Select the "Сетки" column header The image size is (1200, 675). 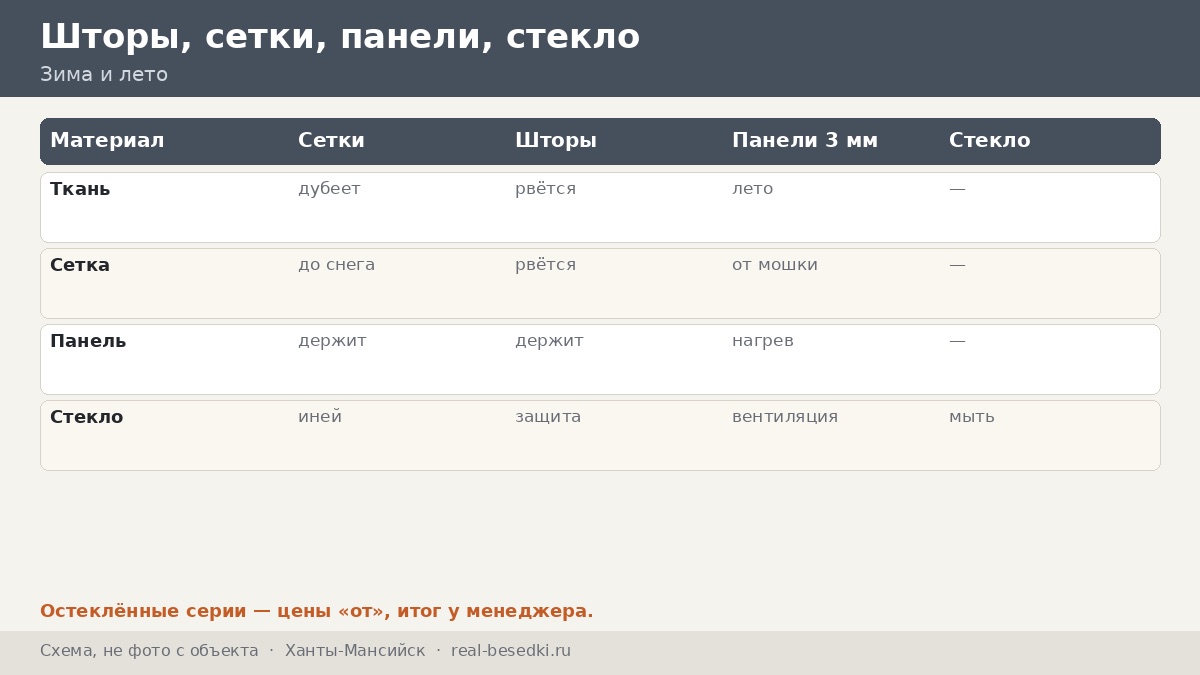(331, 141)
